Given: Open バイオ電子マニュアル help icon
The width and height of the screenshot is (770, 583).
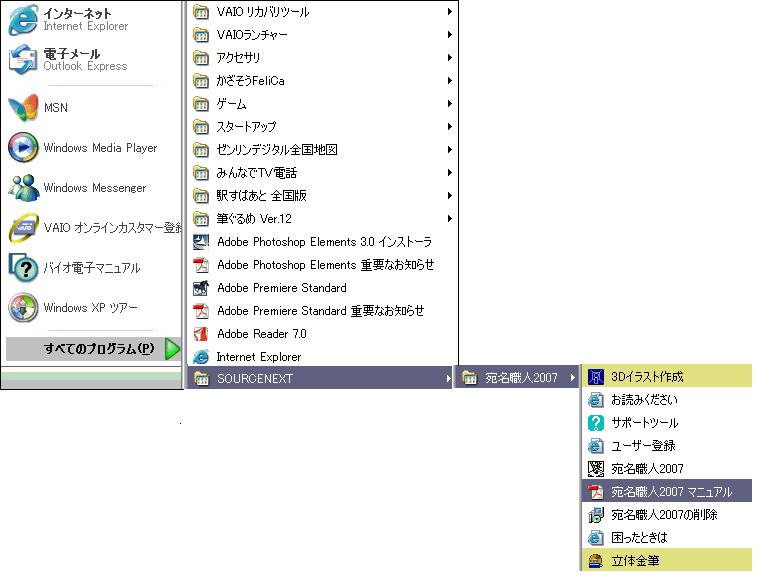Looking at the screenshot, I should point(23,268).
